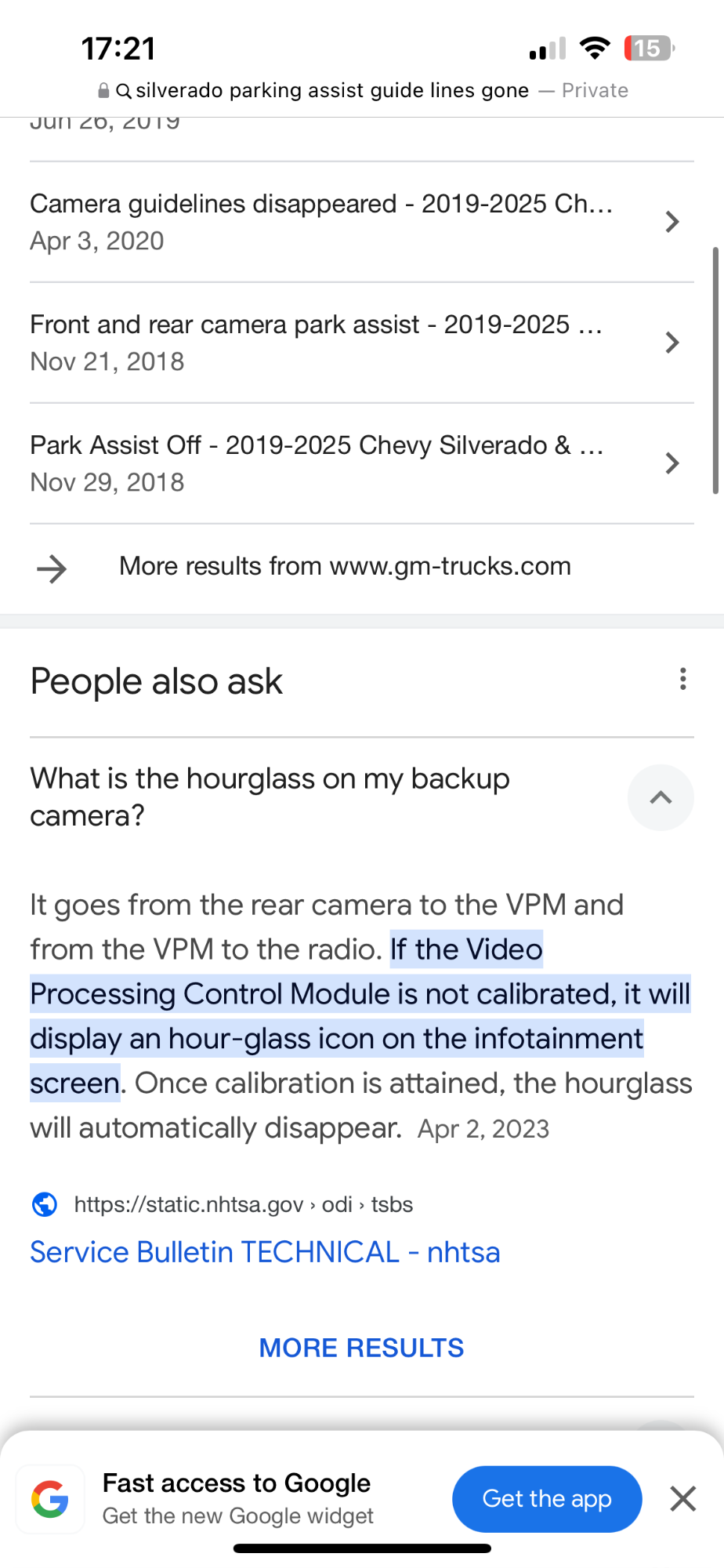The width and height of the screenshot is (724, 1568).
Task: Tap the battery indicator in status bar
Action: tap(647, 49)
